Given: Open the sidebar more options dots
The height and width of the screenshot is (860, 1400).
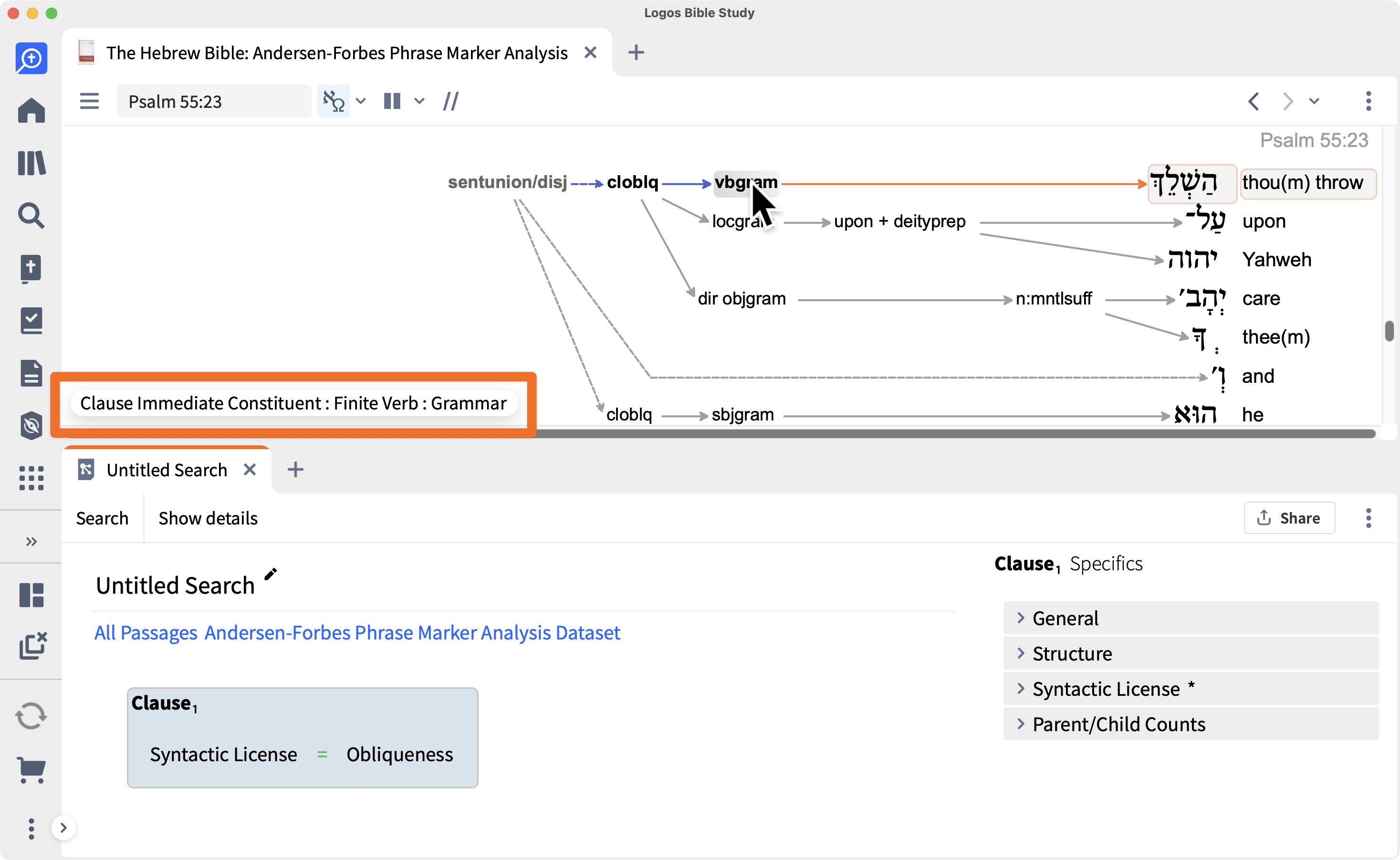Looking at the screenshot, I should (31, 829).
